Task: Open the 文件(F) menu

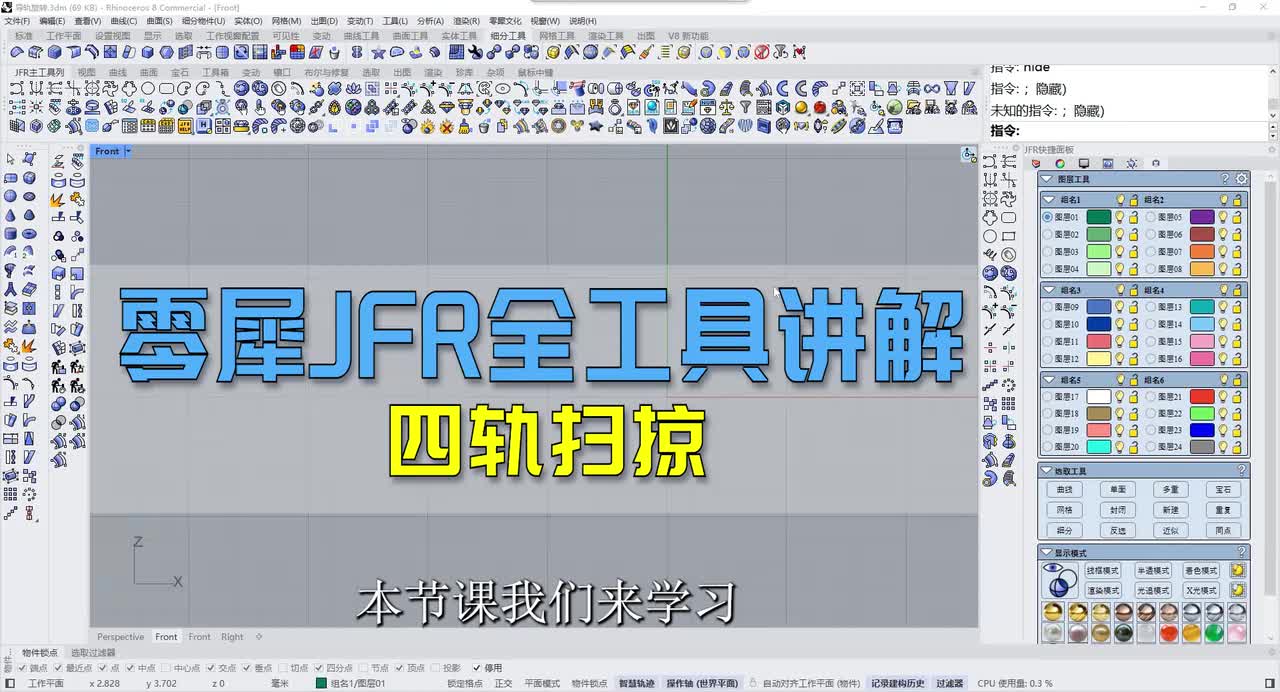Action: pyautogui.click(x=17, y=21)
